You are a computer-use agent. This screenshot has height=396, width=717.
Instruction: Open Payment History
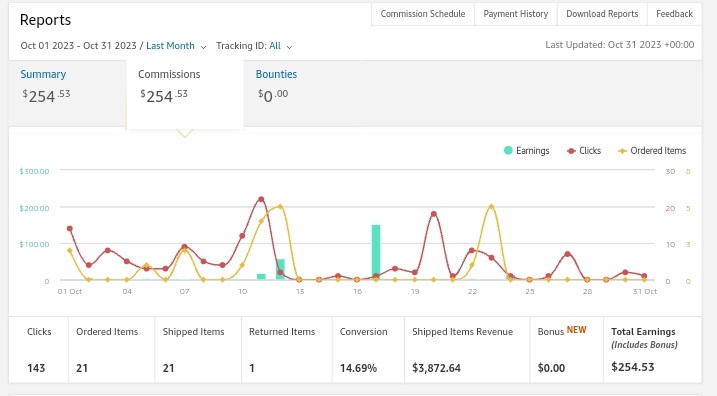516,14
